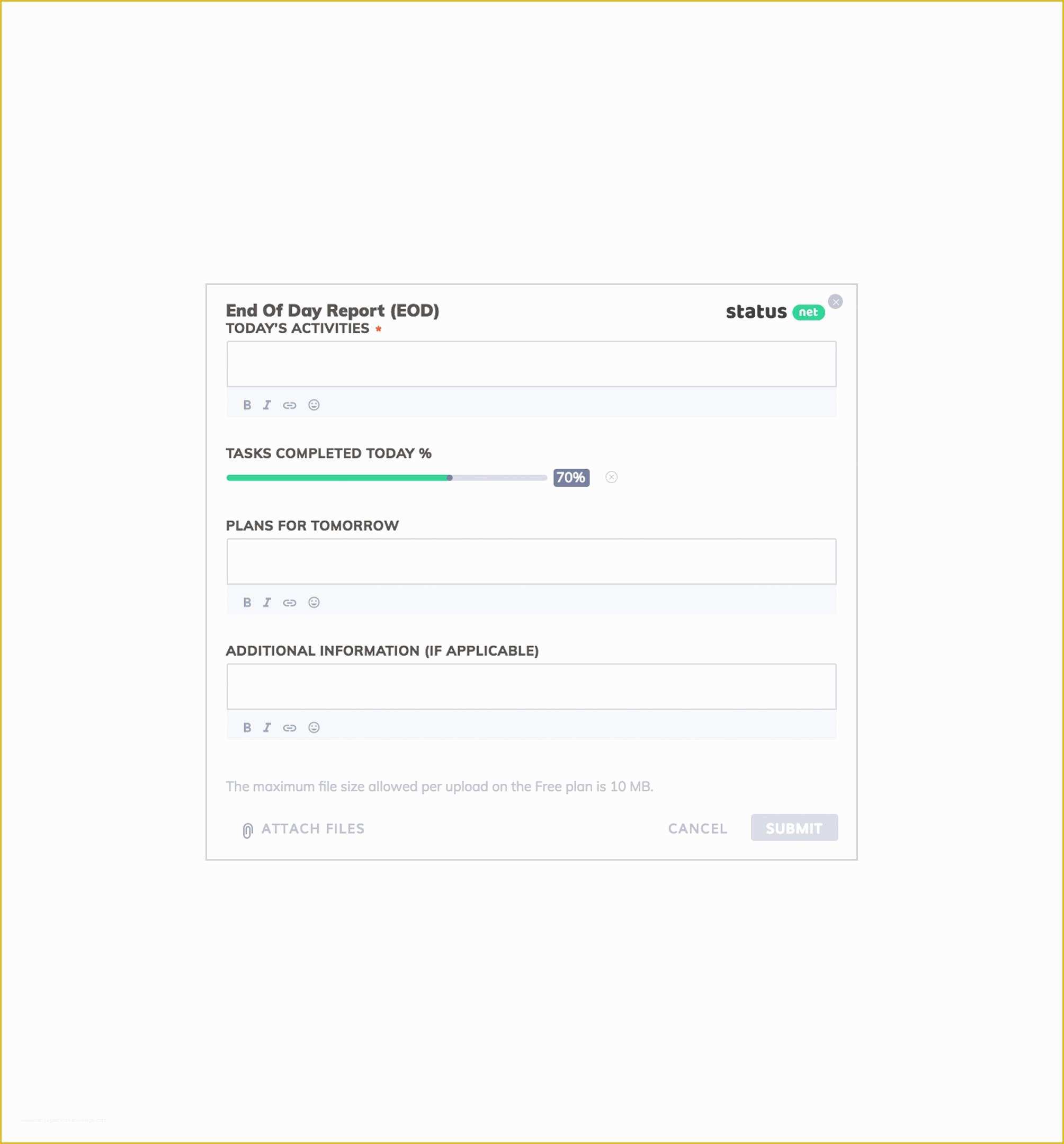
Task: Click Plans For Tomorrow input field
Action: tap(532, 562)
